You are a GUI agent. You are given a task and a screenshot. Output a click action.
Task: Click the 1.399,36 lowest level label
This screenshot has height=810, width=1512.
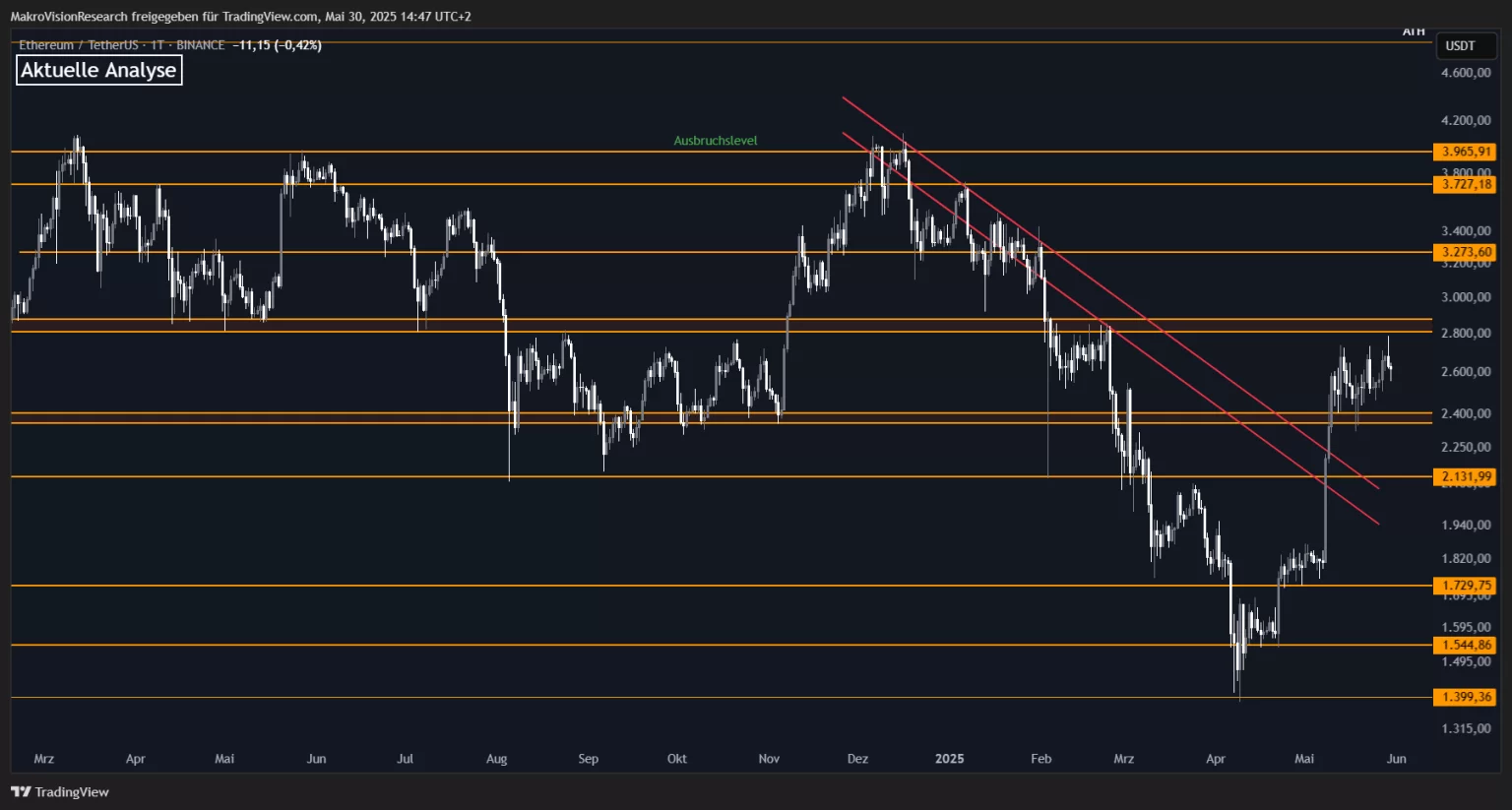tap(1466, 697)
